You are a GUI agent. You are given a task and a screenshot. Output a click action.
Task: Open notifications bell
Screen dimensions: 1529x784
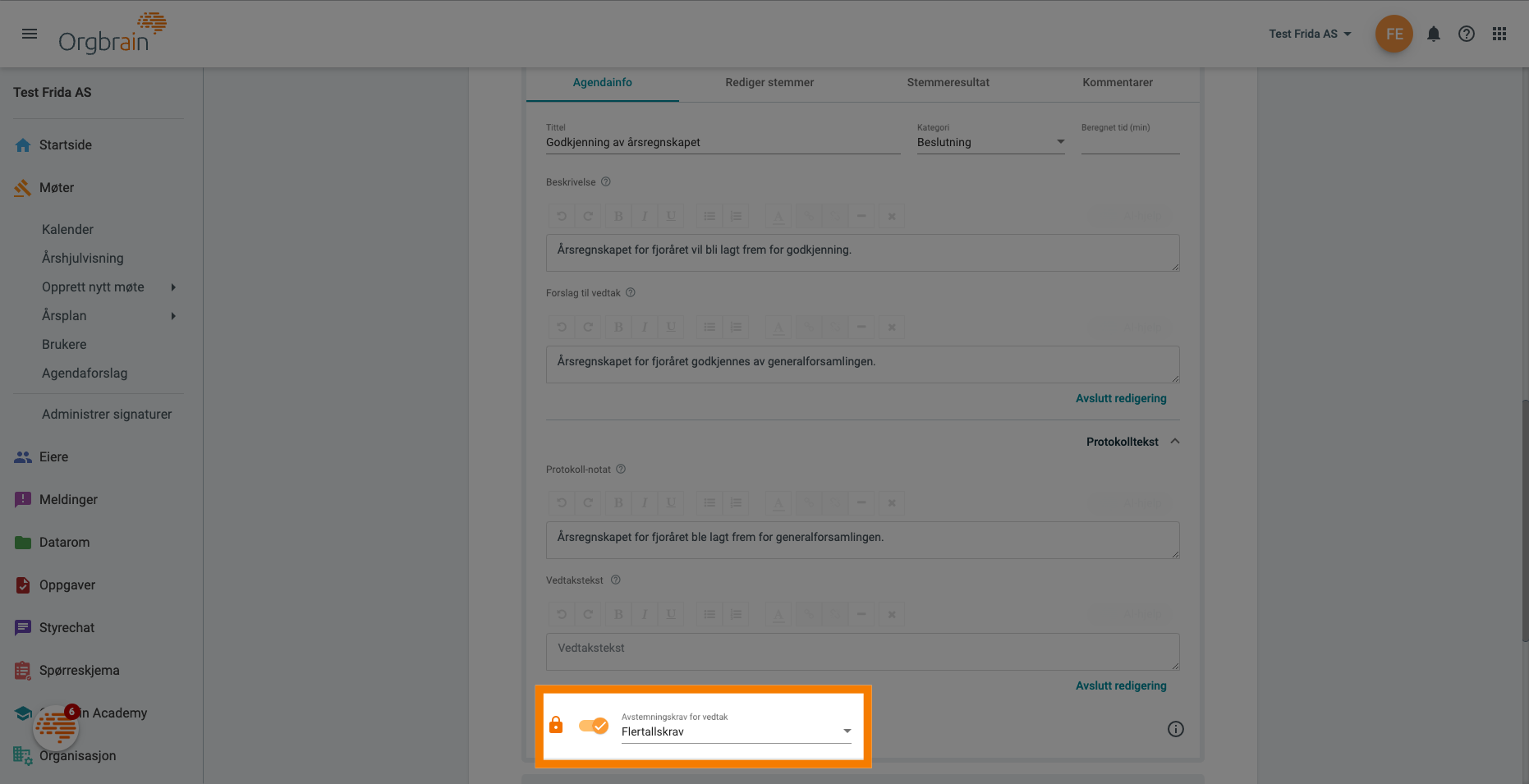[1434, 34]
